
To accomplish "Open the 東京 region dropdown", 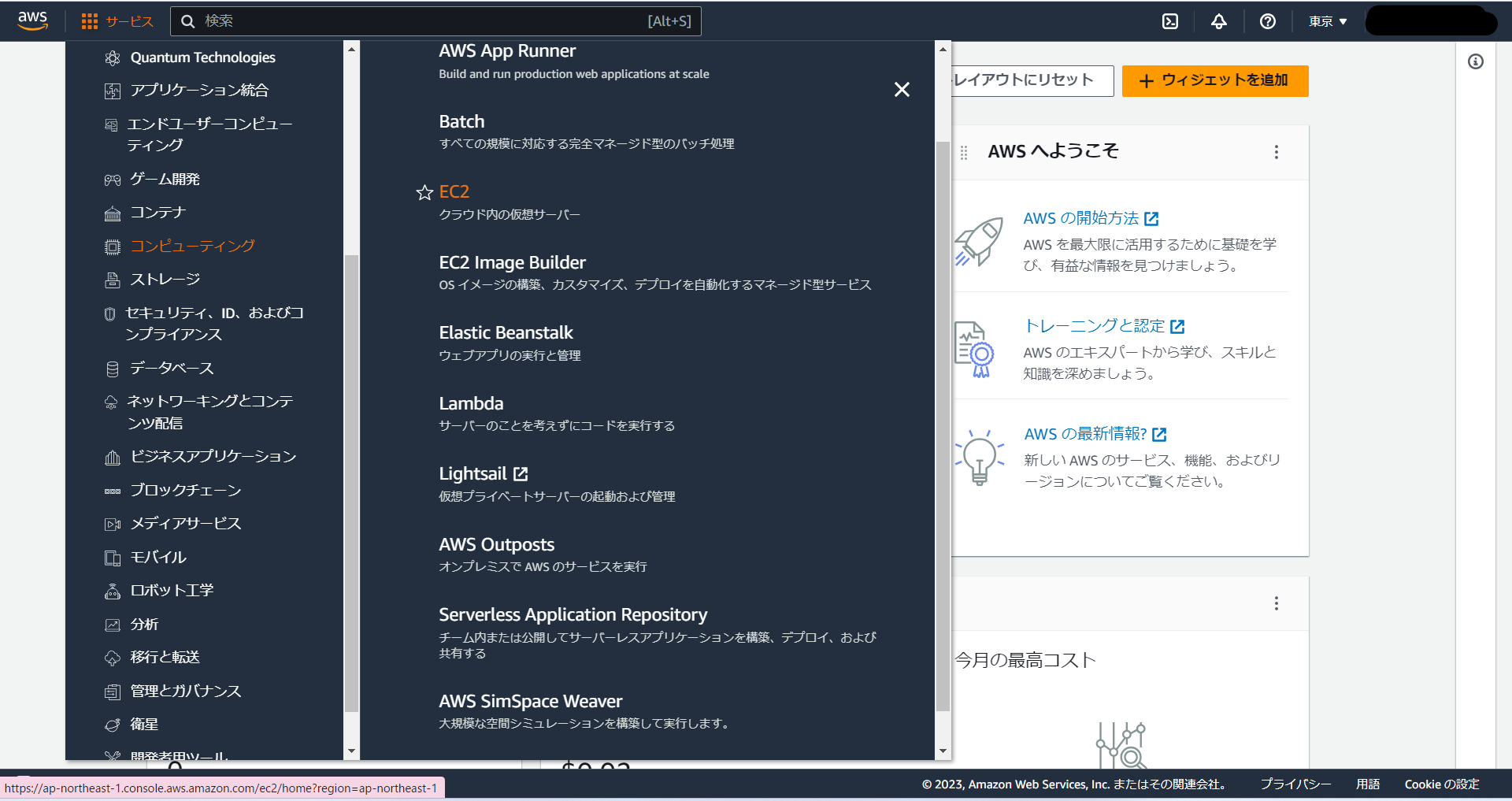I will (1328, 21).
